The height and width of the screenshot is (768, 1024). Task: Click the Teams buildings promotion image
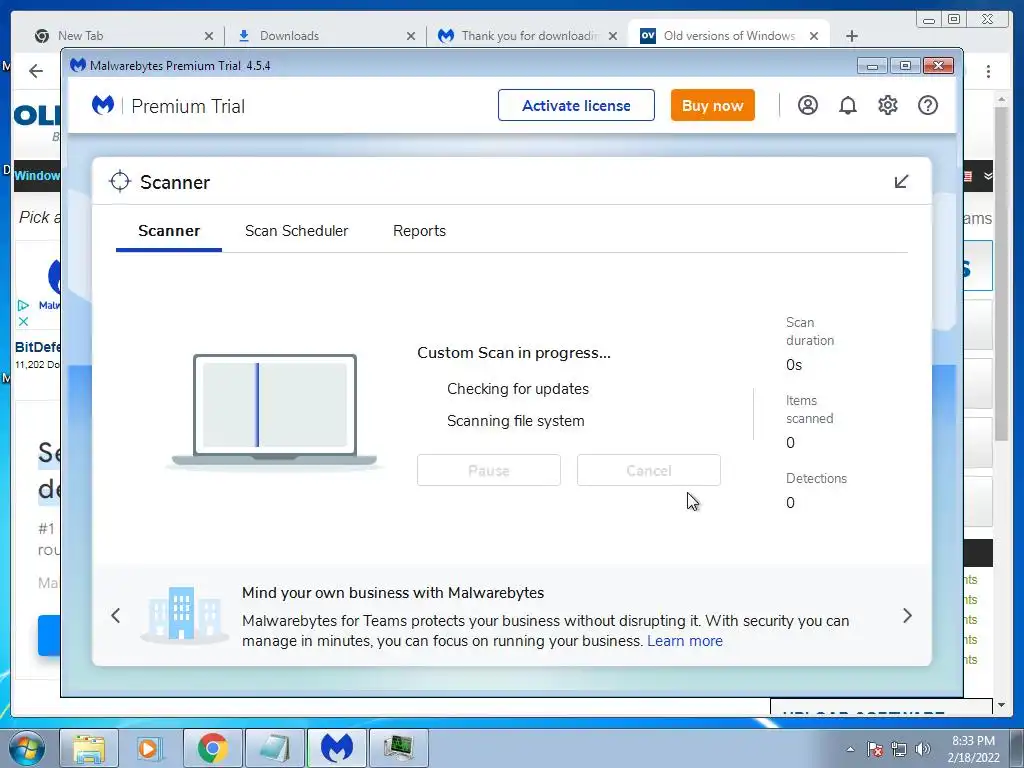[182, 614]
